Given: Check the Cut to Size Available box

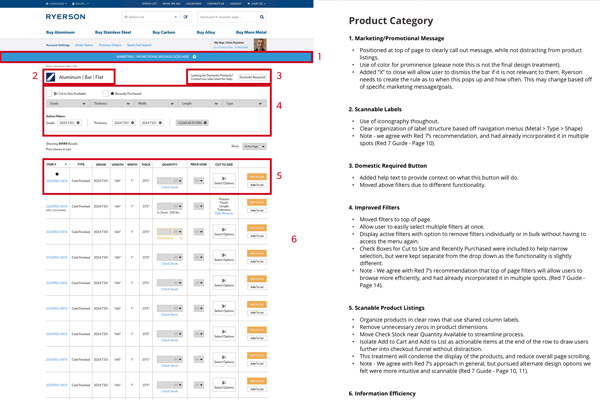Looking at the screenshot, I should point(49,93).
